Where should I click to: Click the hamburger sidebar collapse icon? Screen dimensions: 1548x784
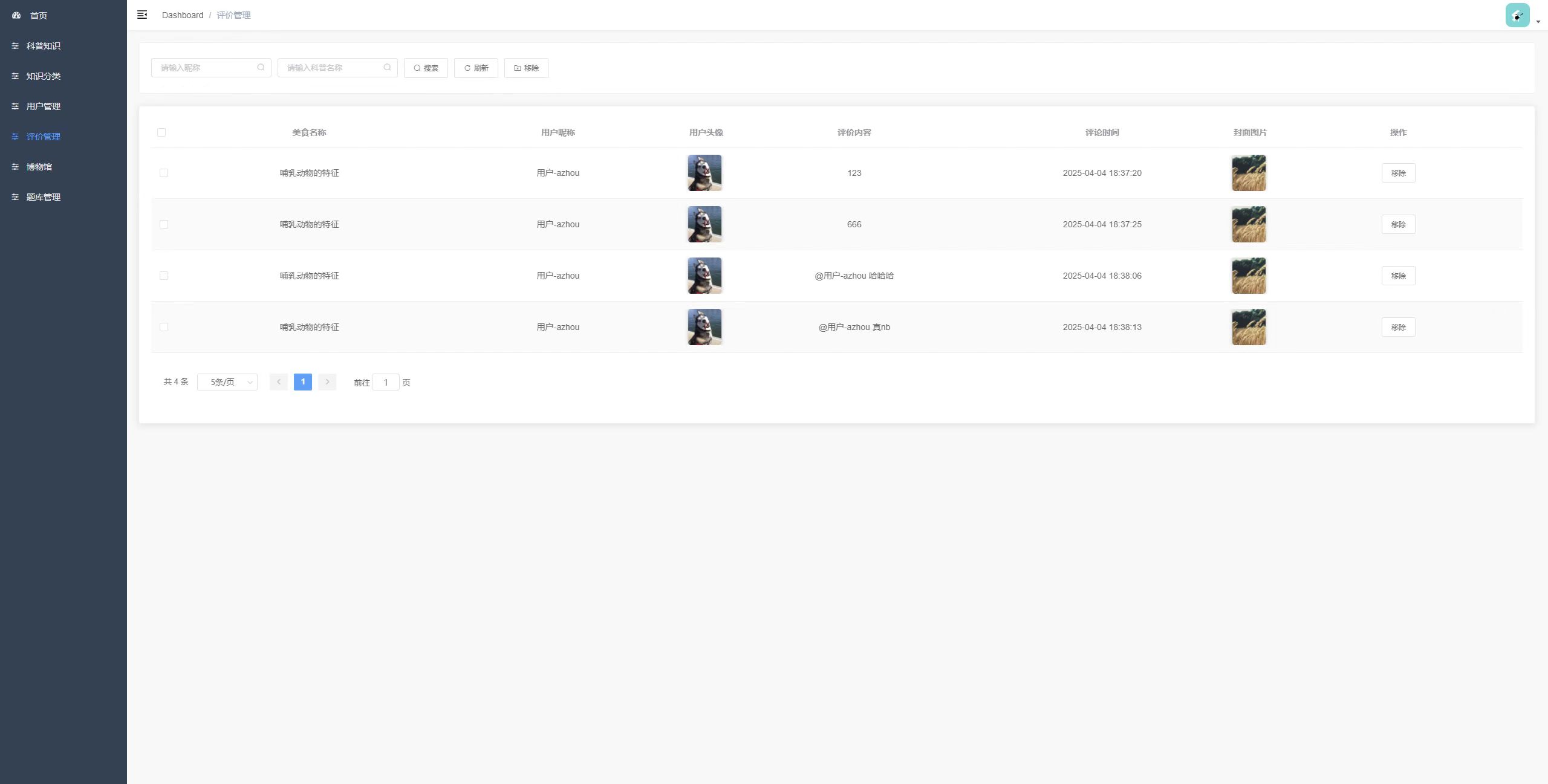[x=142, y=15]
